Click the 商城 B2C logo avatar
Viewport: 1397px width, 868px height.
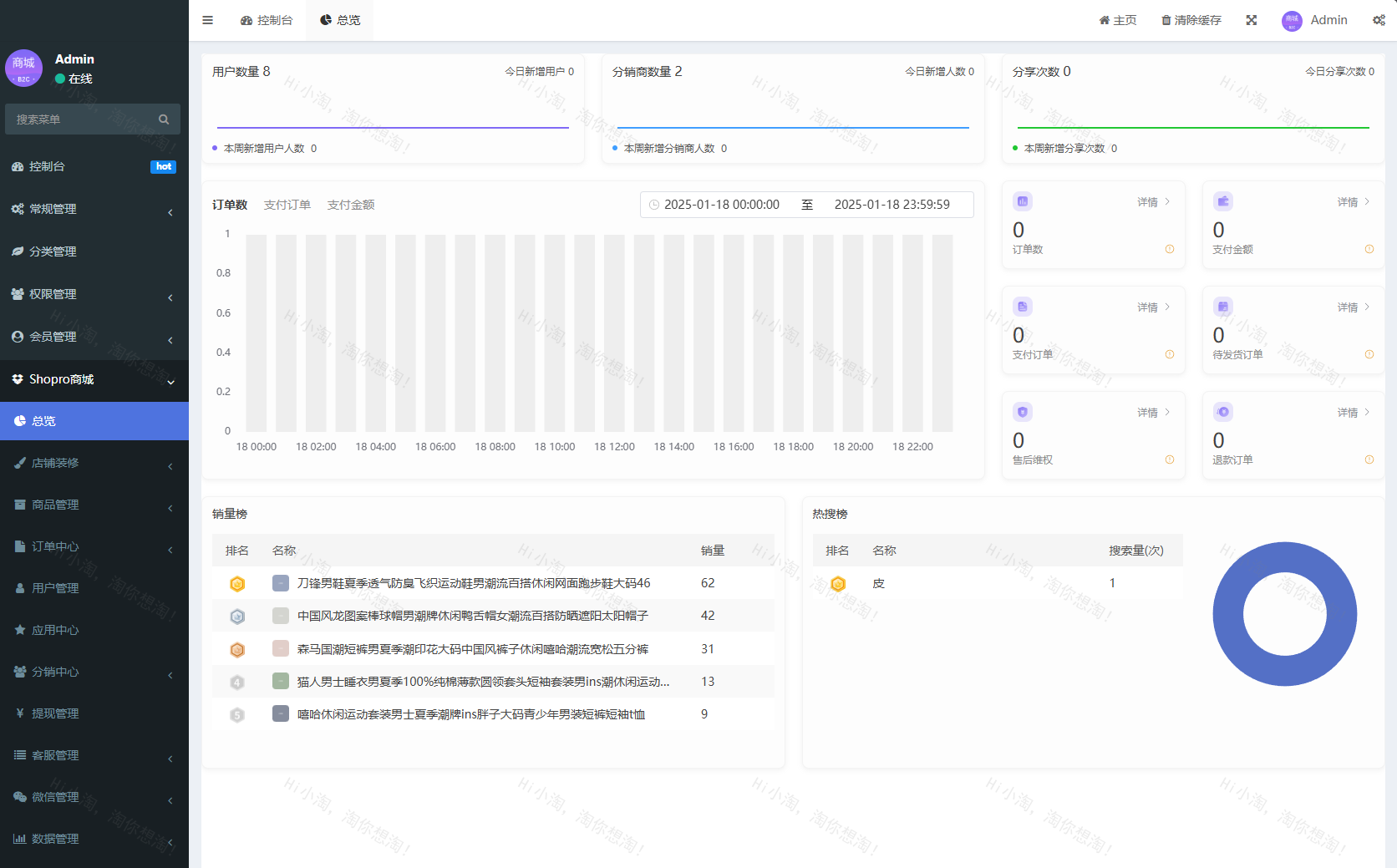pos(23,68)
